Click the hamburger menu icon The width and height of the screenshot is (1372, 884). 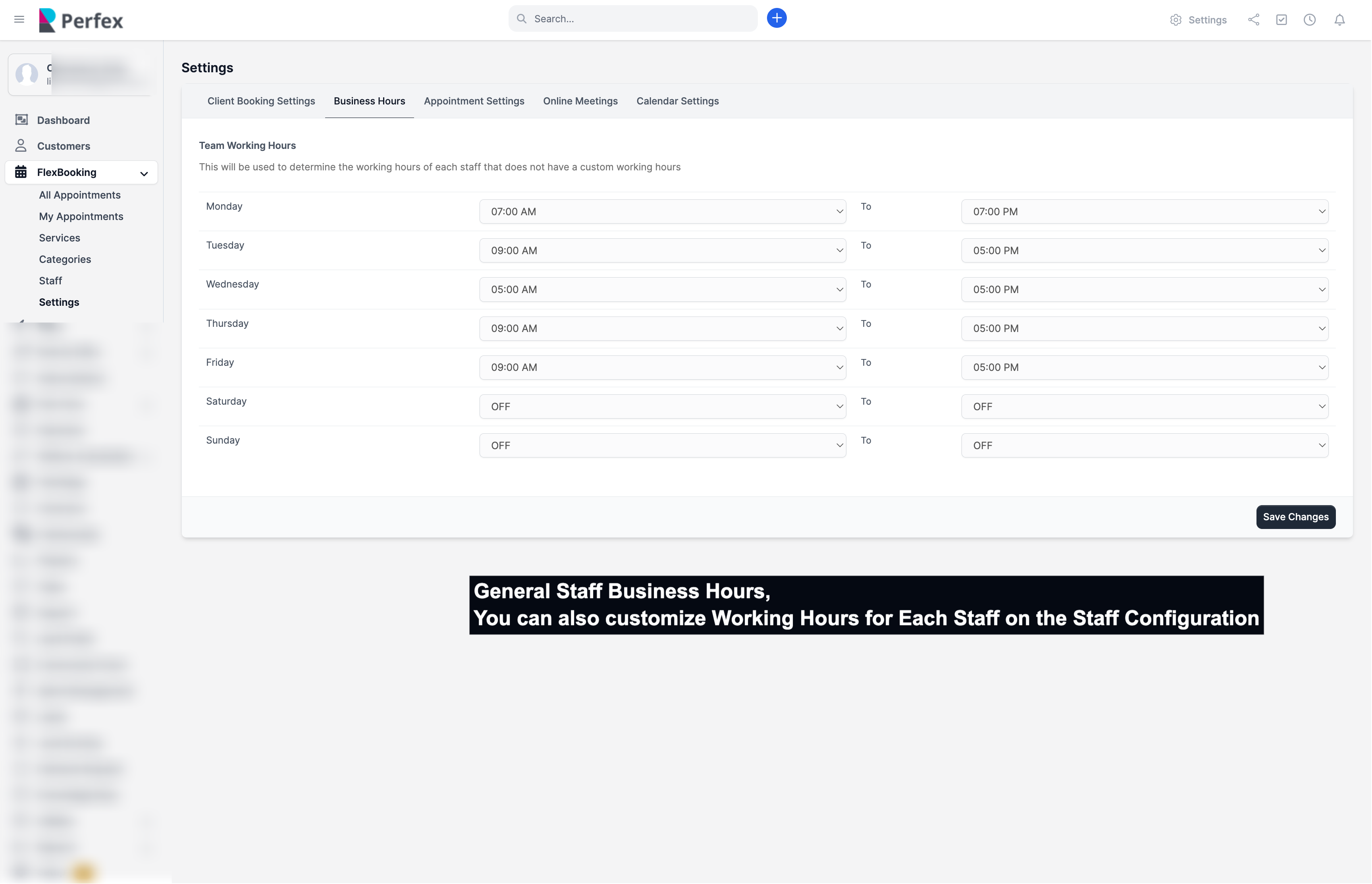click(19, 19)
